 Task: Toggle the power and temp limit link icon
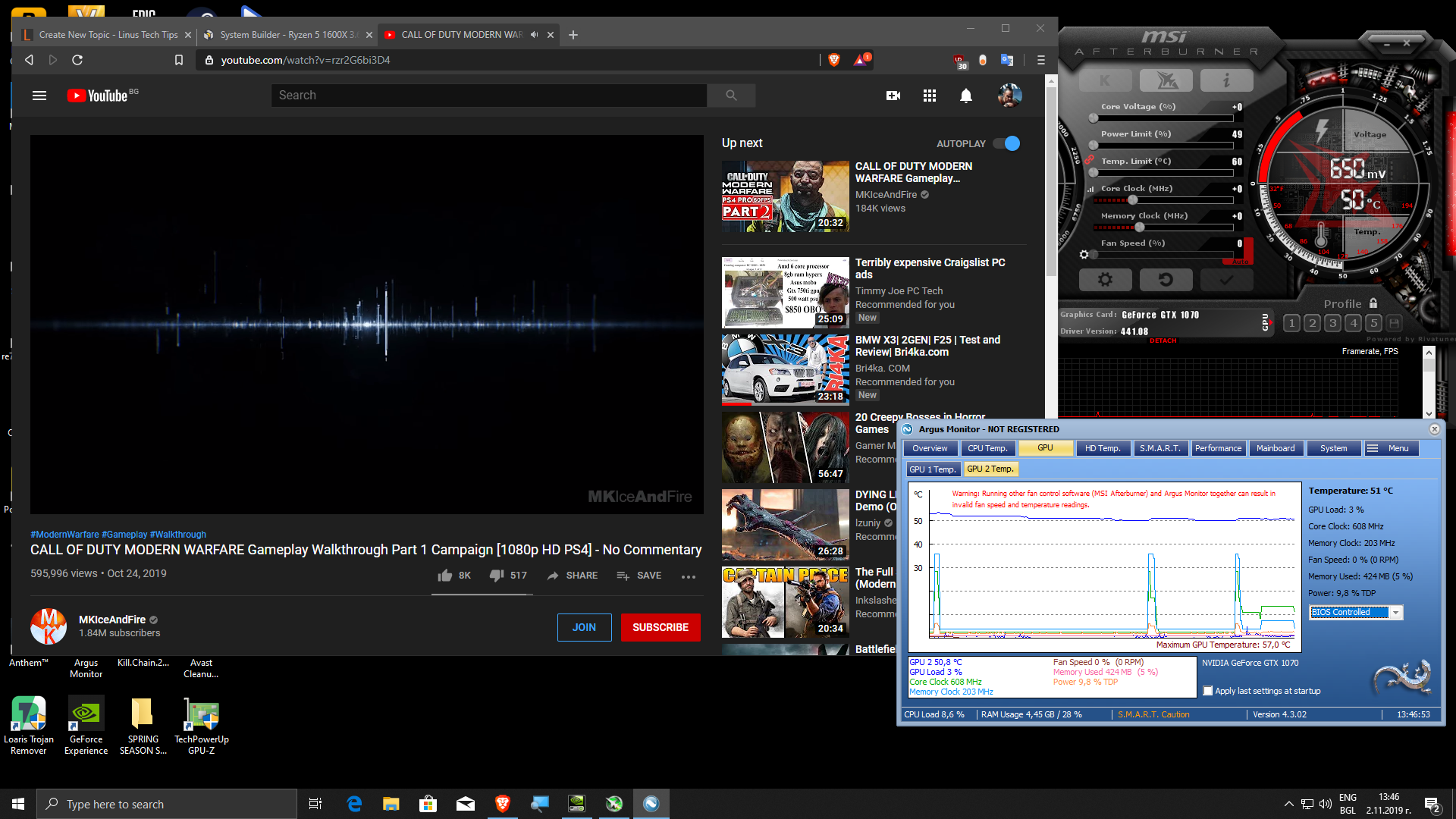point(1089,160)
